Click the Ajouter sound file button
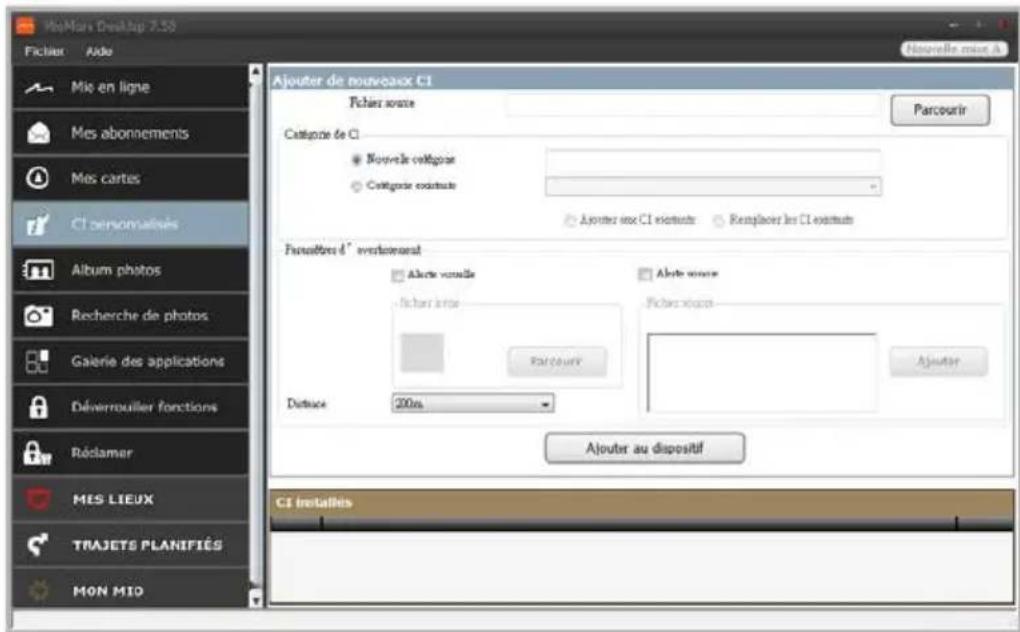 tap(938, 362)
